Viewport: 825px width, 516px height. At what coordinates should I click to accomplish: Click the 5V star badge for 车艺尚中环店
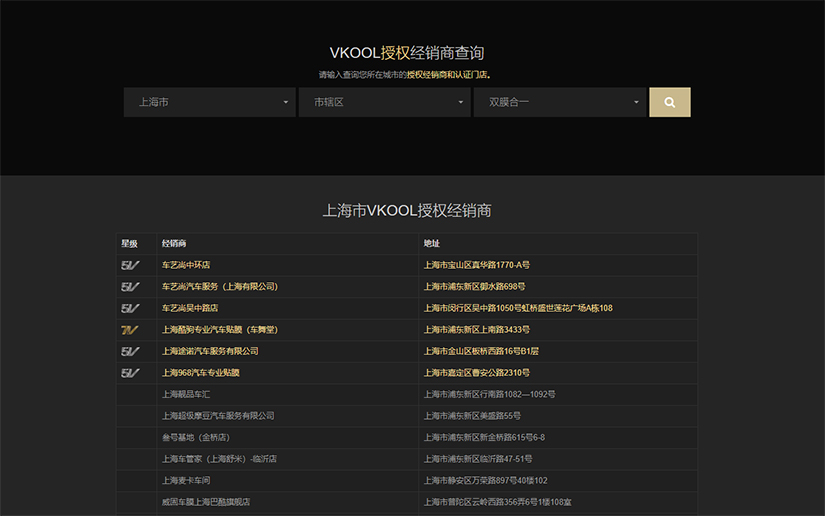tap(130, 265)
